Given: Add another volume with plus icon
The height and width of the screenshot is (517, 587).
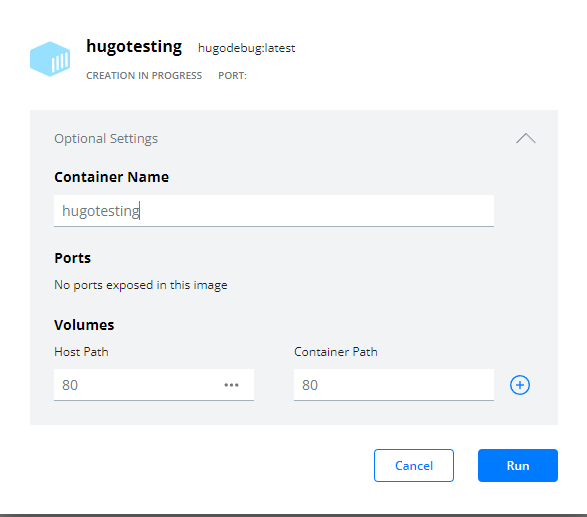Looking at the screenshot, I should (x=520, y=385).
